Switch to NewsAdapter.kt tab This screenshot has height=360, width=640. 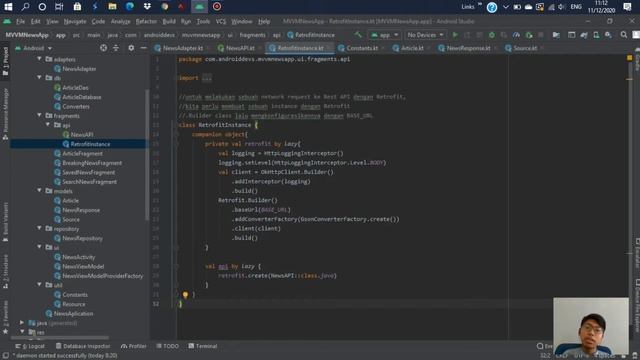[x=182, y=48]
